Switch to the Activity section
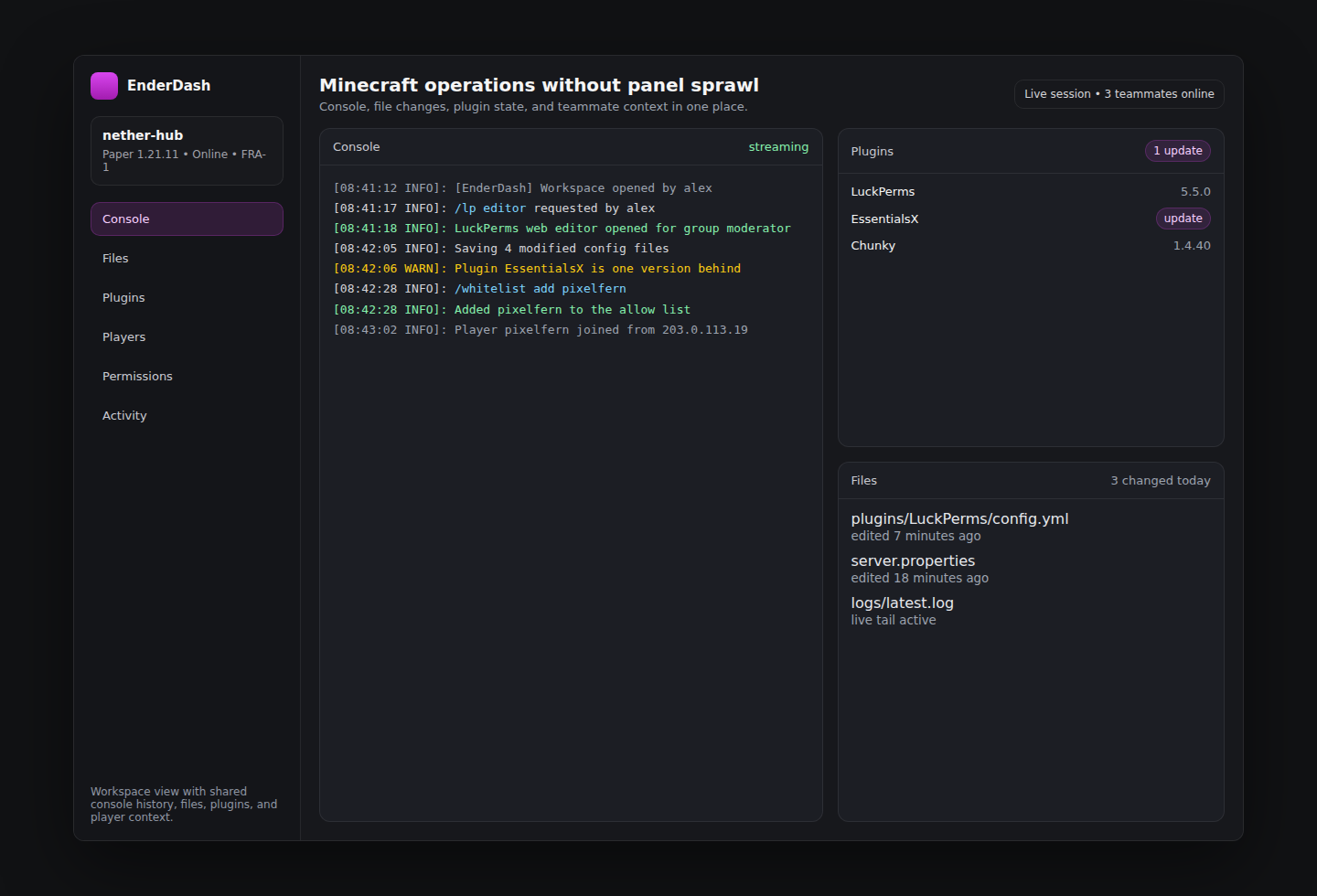 point(187,416)
